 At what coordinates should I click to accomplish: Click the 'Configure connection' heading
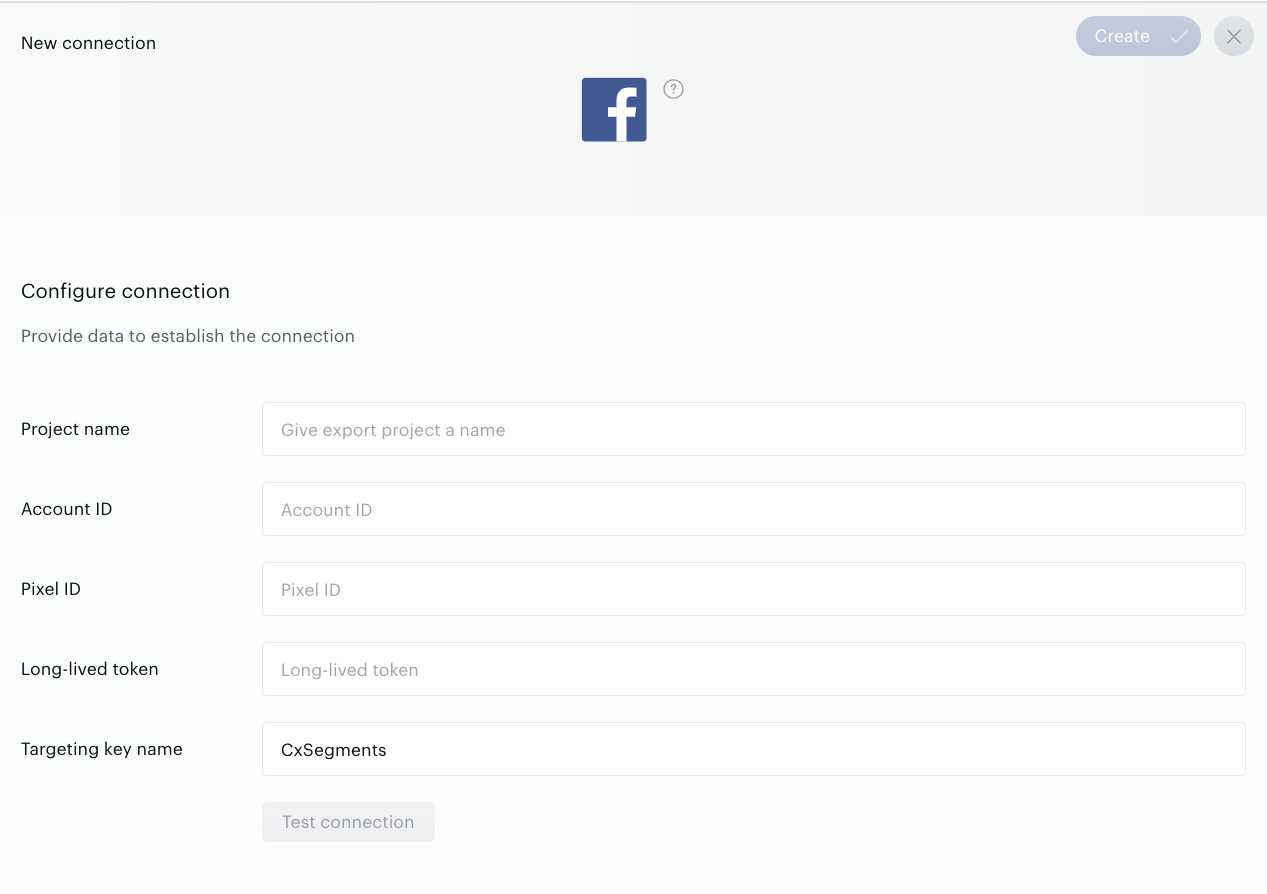point(125,291)
